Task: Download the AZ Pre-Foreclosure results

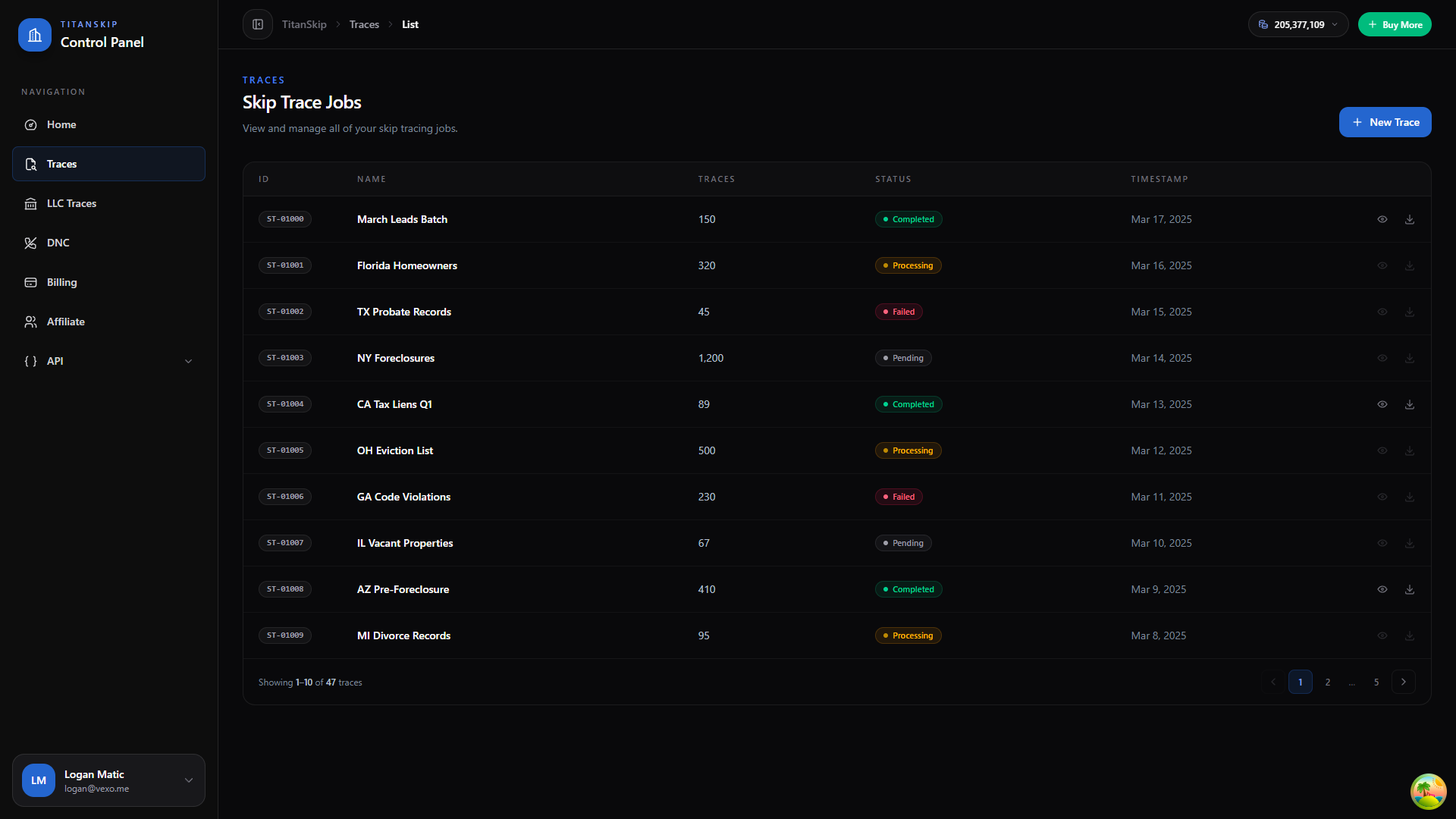Action: (1410, 589)
